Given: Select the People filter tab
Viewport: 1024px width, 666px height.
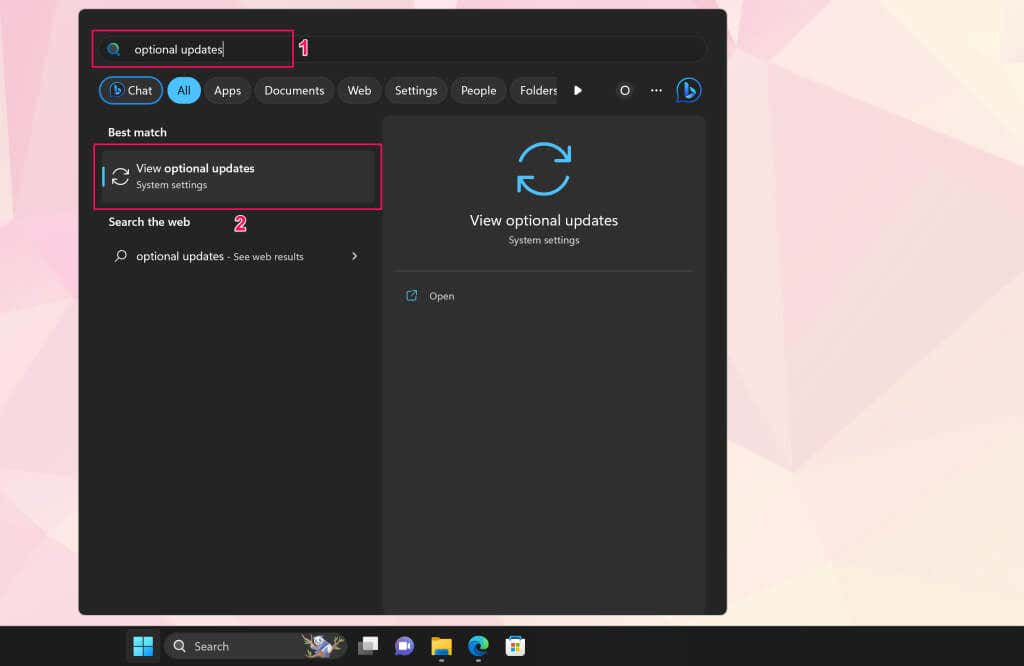Looking at the screenshot, I should tap(479, 90).
